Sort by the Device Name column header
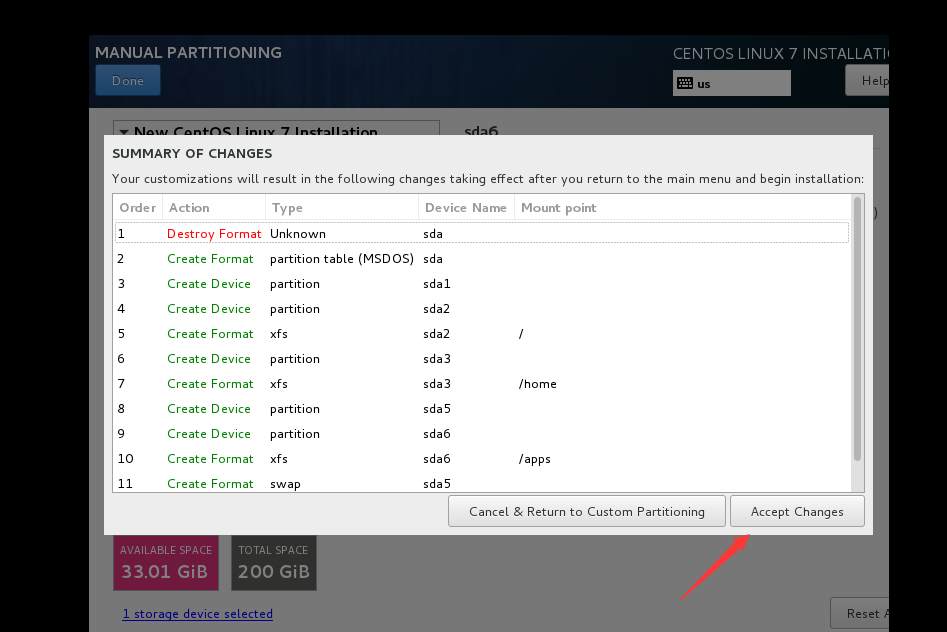Viewport: 947px width, 632px height. (466, 207)
